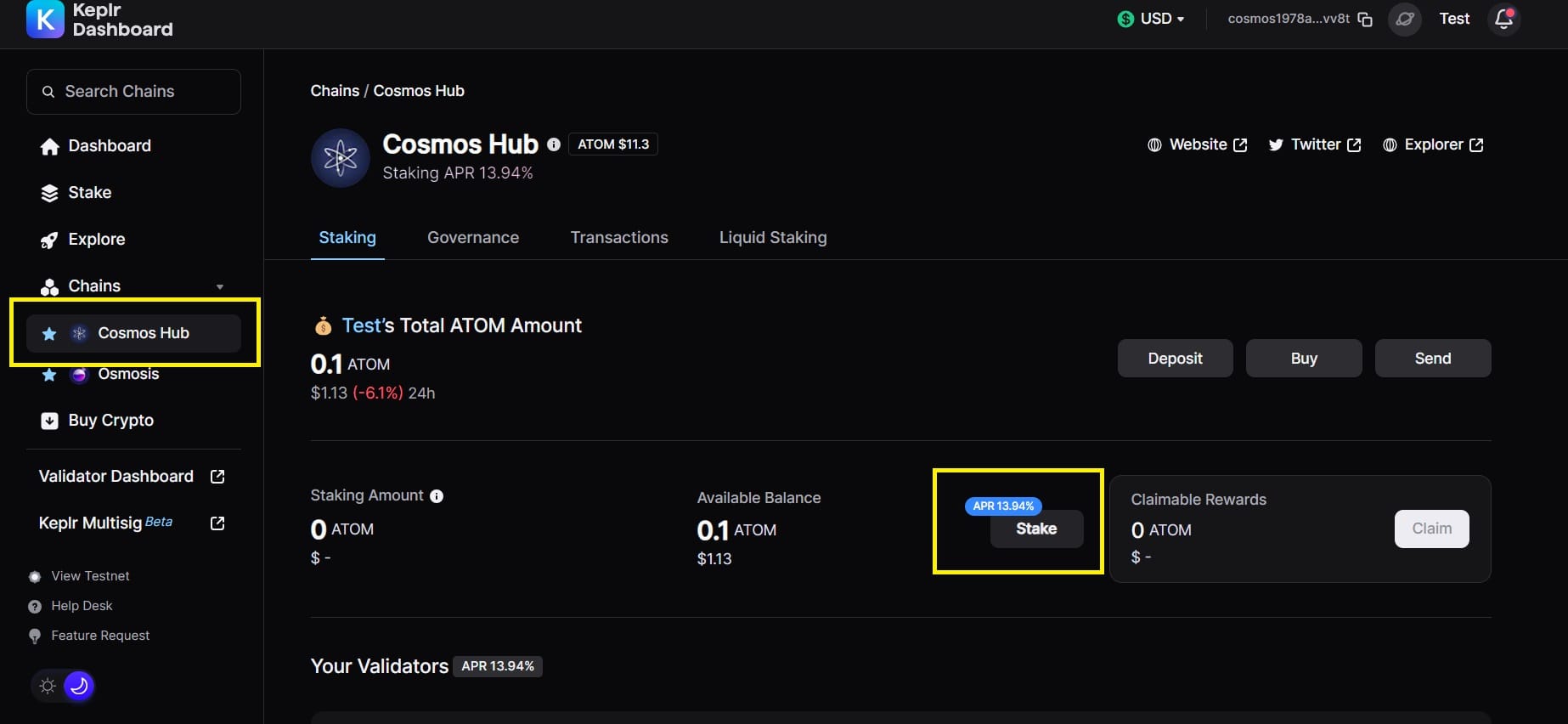Click the Help Desk question mark icon
The image size is (1568, 724).
click(x=35, y=607)
